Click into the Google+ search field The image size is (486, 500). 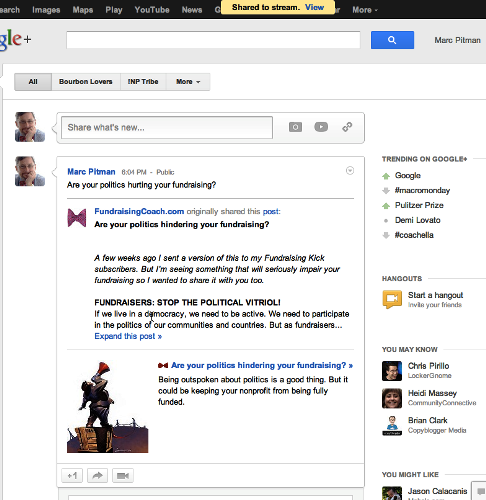click(213, 40)
